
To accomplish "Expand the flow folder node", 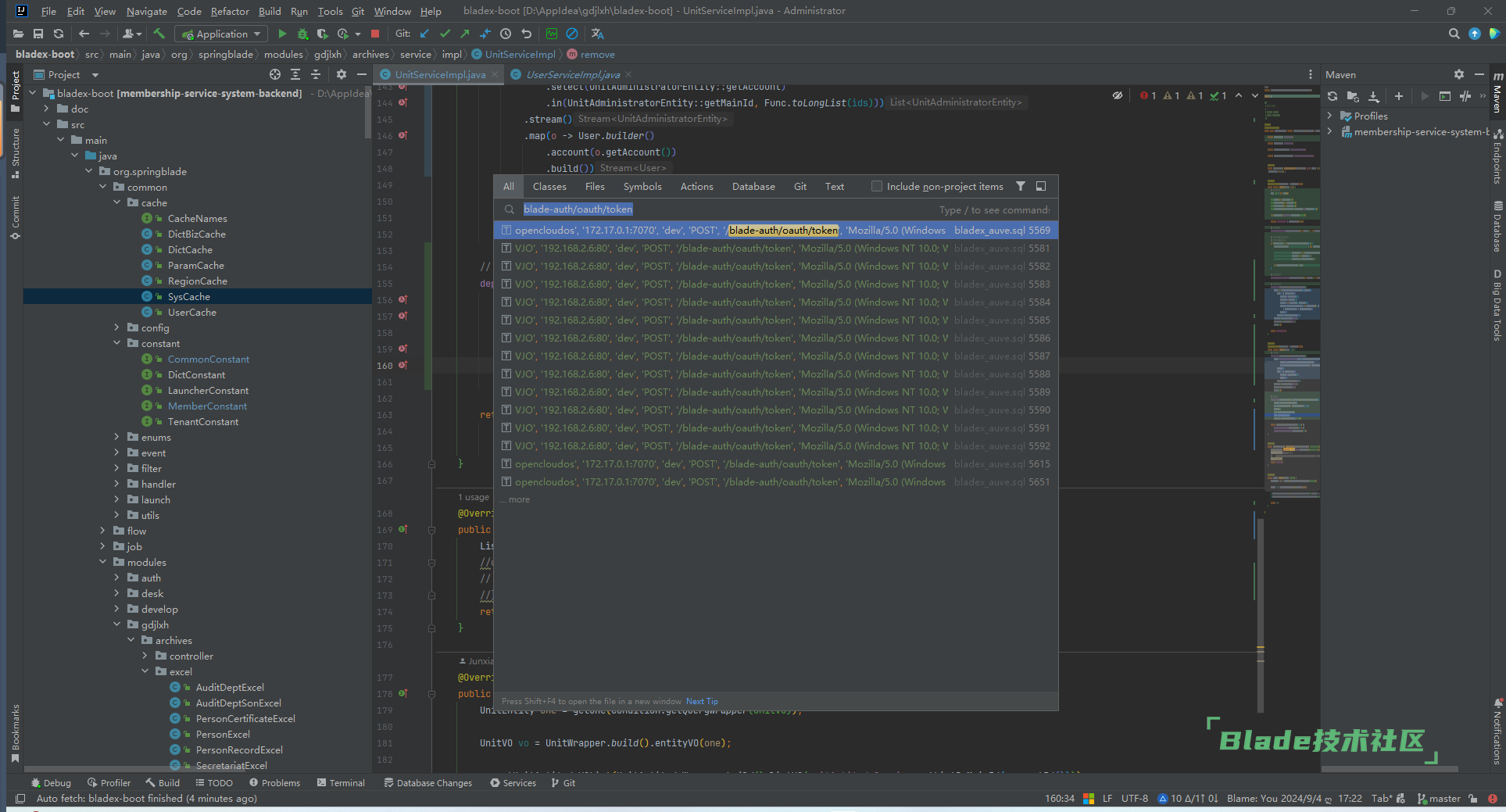I will [103, 531].
